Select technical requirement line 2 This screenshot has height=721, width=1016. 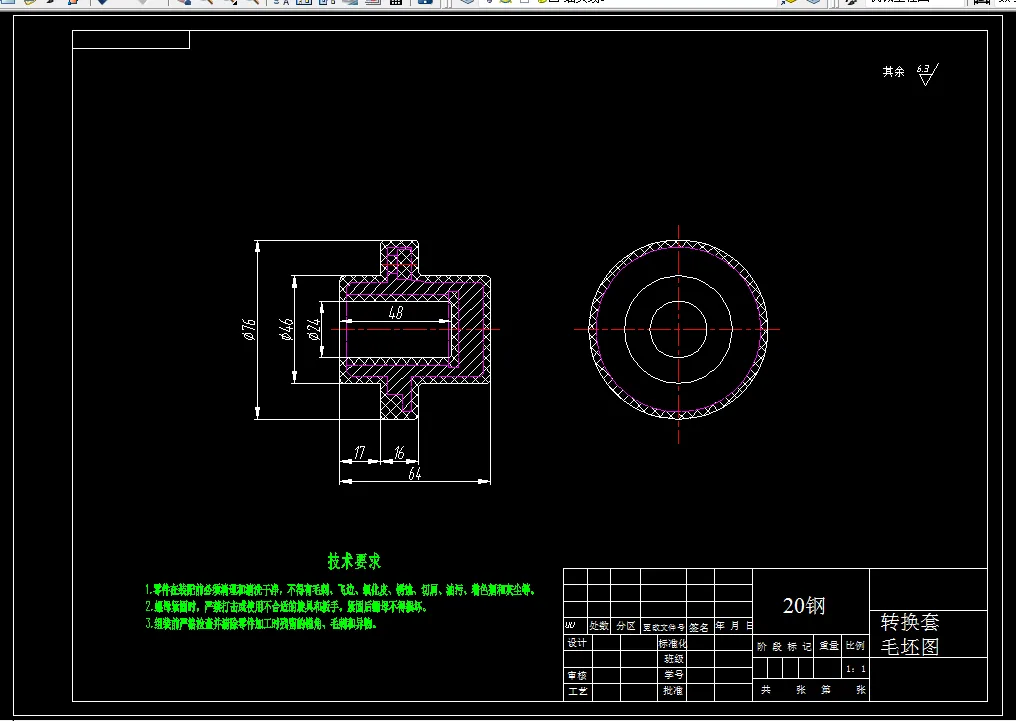click(x=286, y=607)
